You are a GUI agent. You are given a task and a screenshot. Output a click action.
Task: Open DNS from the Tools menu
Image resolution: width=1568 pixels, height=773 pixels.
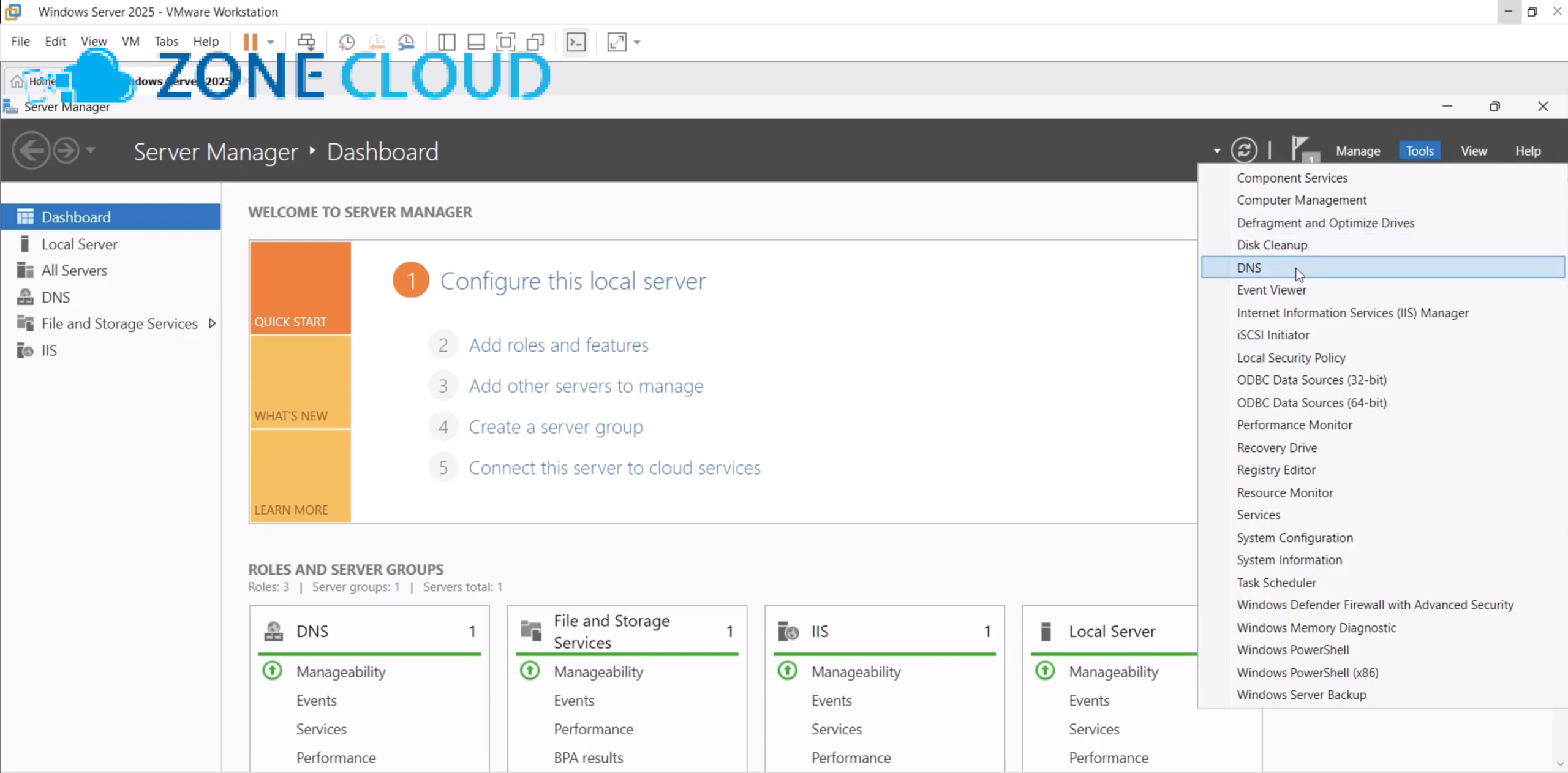coord(1382,268)
